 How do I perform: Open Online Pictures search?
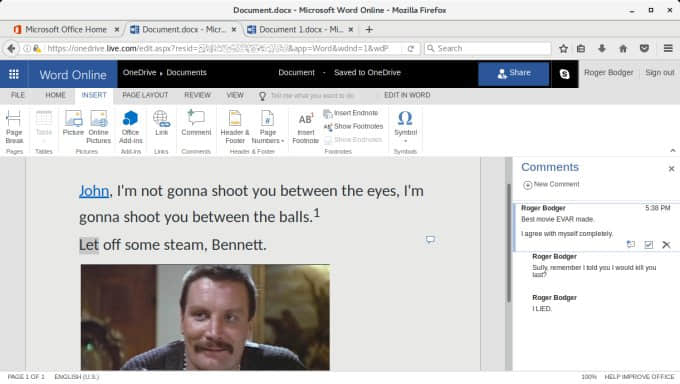pyautogui.click(x=98, y=126)
